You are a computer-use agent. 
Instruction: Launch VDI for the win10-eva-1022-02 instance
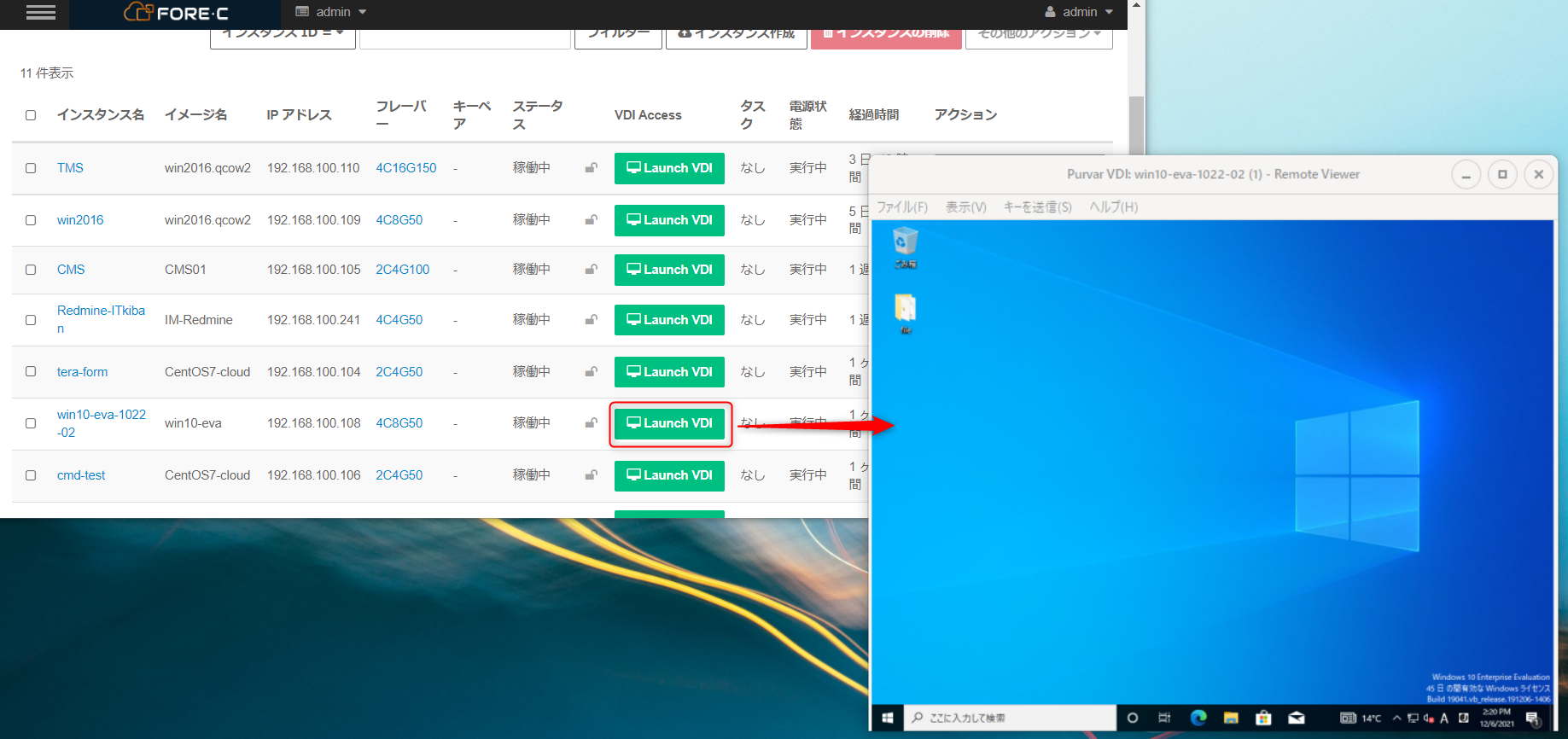(669, 423)
